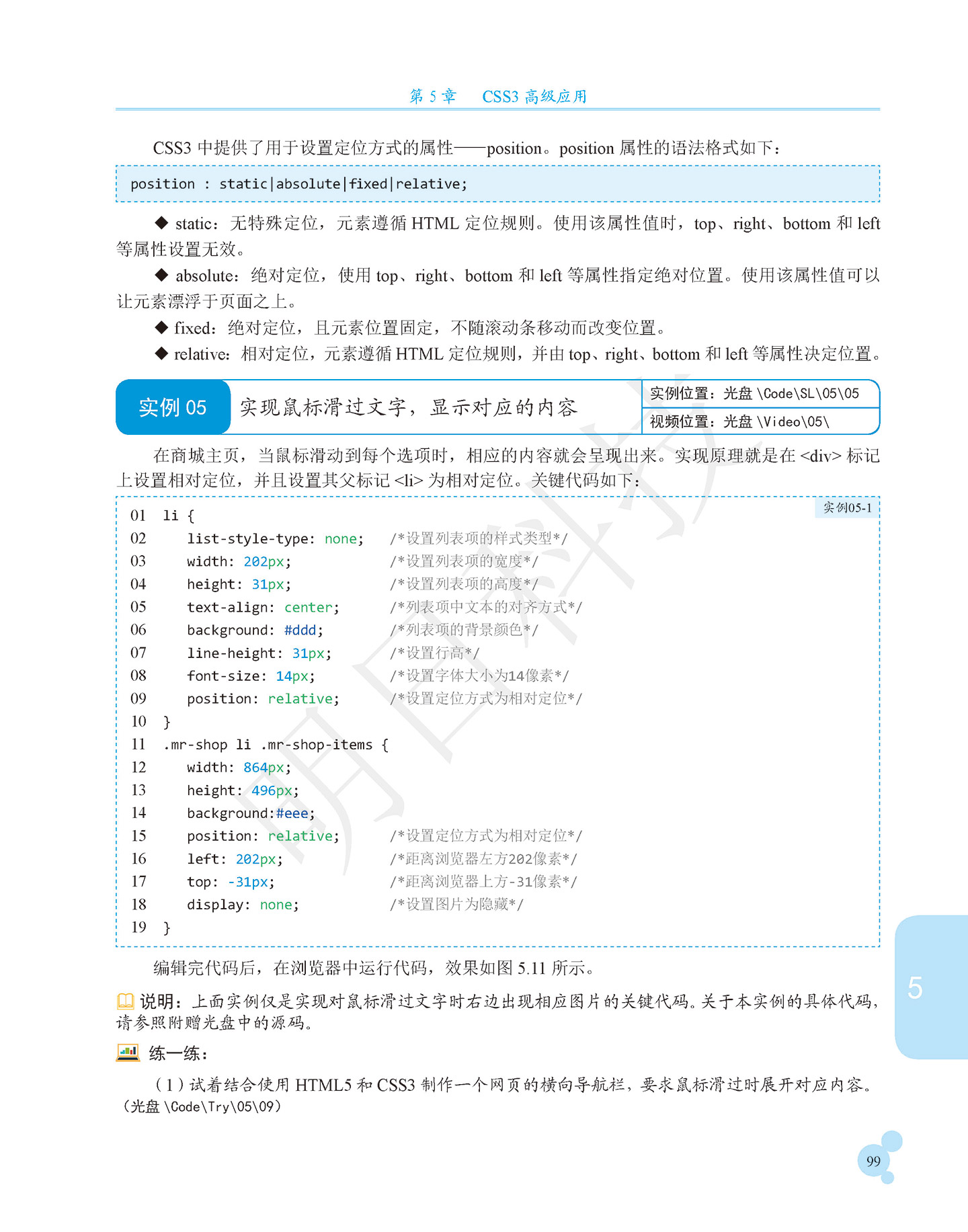Click code line 18 display: none

point(243,905)
